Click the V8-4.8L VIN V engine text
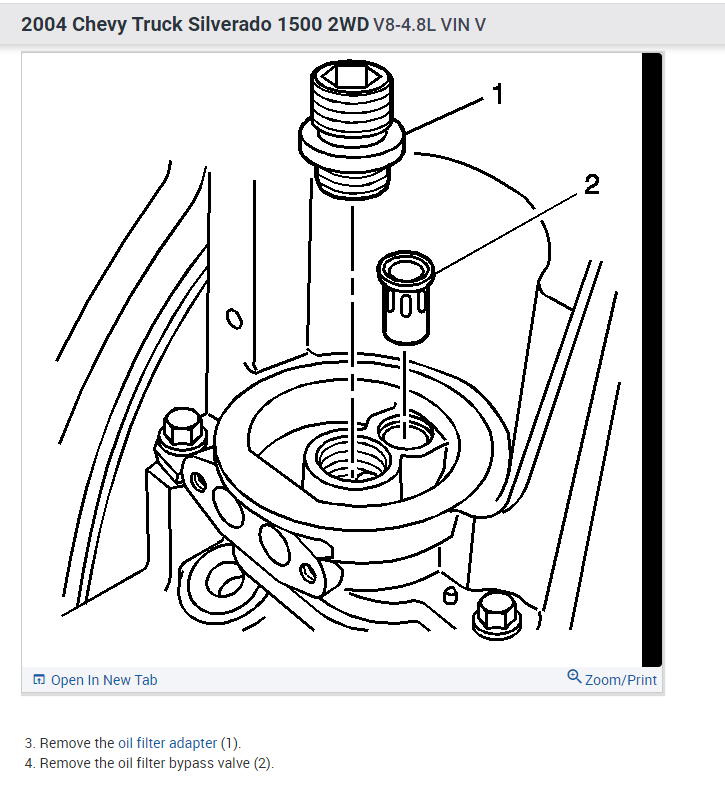This screenshot has width=725, height=790. (429, 25)
